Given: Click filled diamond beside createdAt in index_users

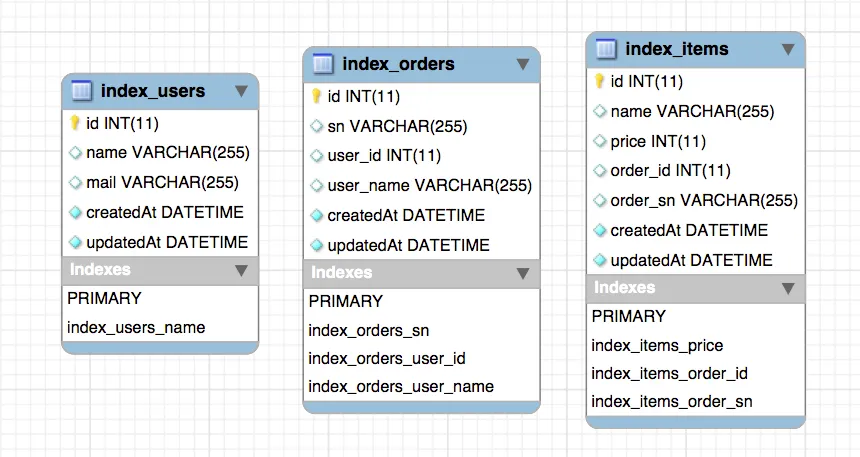Looking at the screenshot, I should (75, 212).
